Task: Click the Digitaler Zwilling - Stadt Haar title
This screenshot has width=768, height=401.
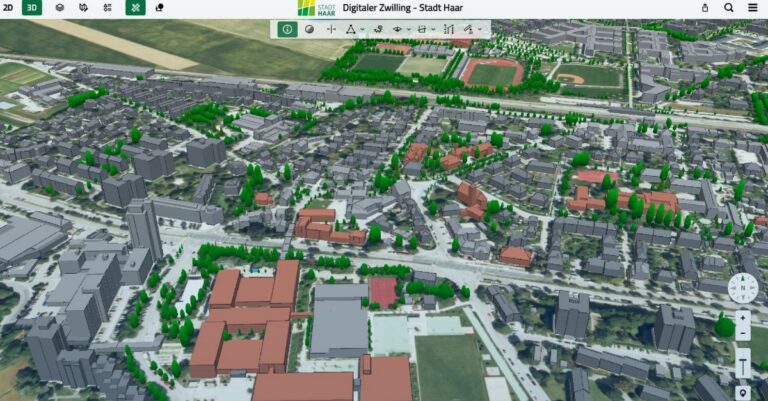Action: pyautogui.click(x=403, y=8)
